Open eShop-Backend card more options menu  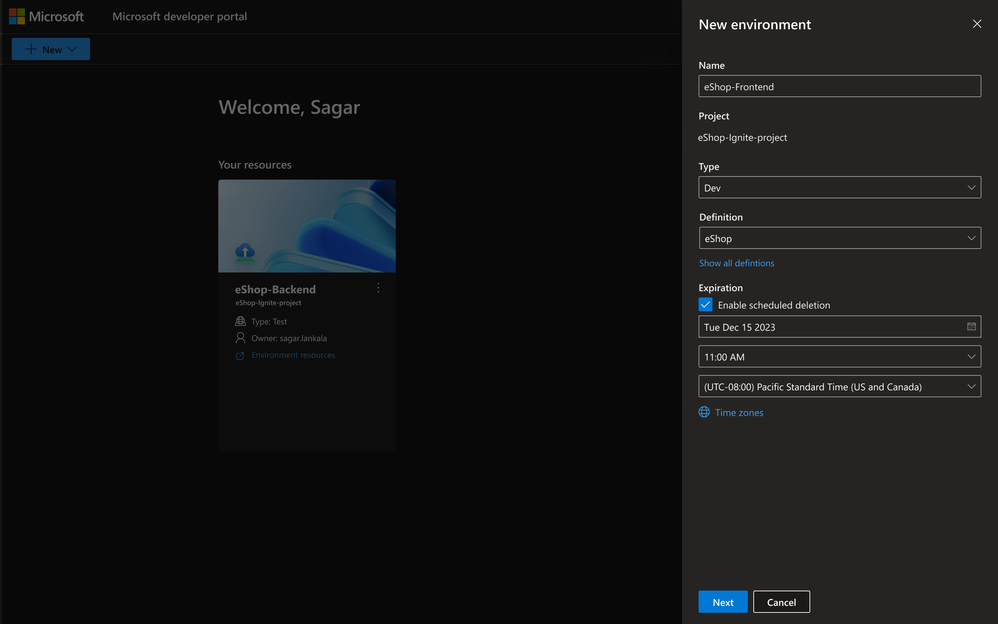378,288
